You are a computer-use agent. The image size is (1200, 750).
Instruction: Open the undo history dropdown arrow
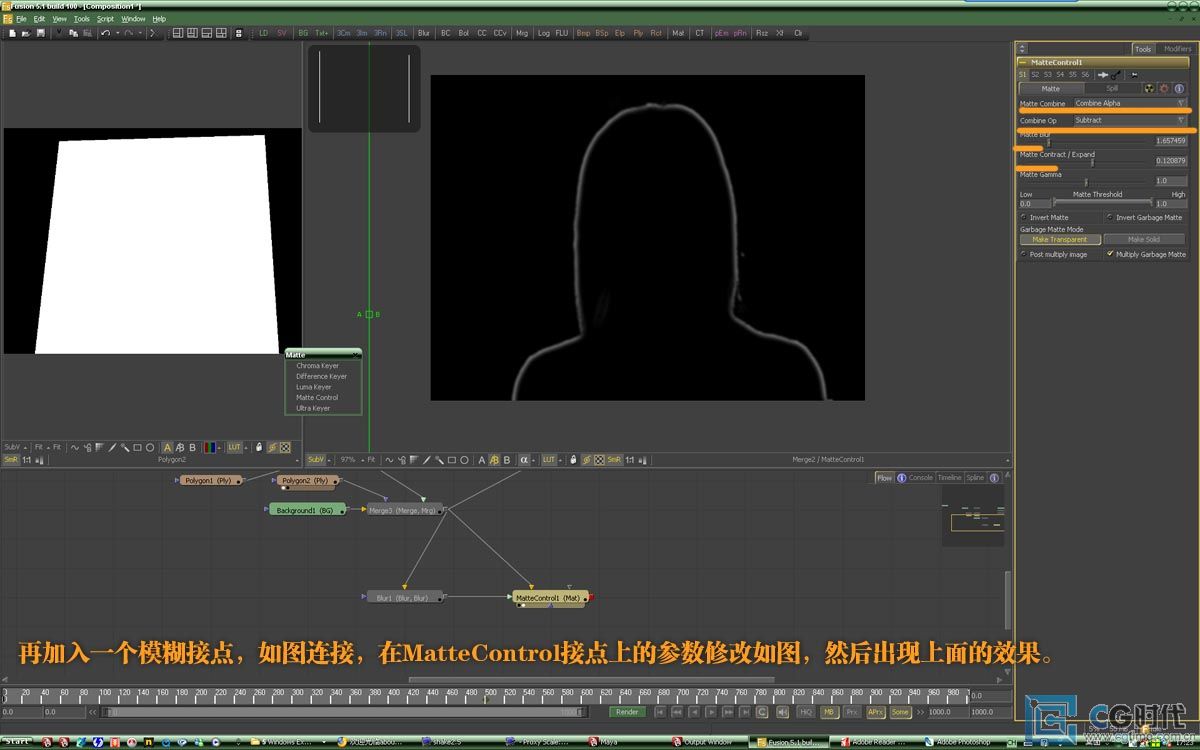coord(118,33)
